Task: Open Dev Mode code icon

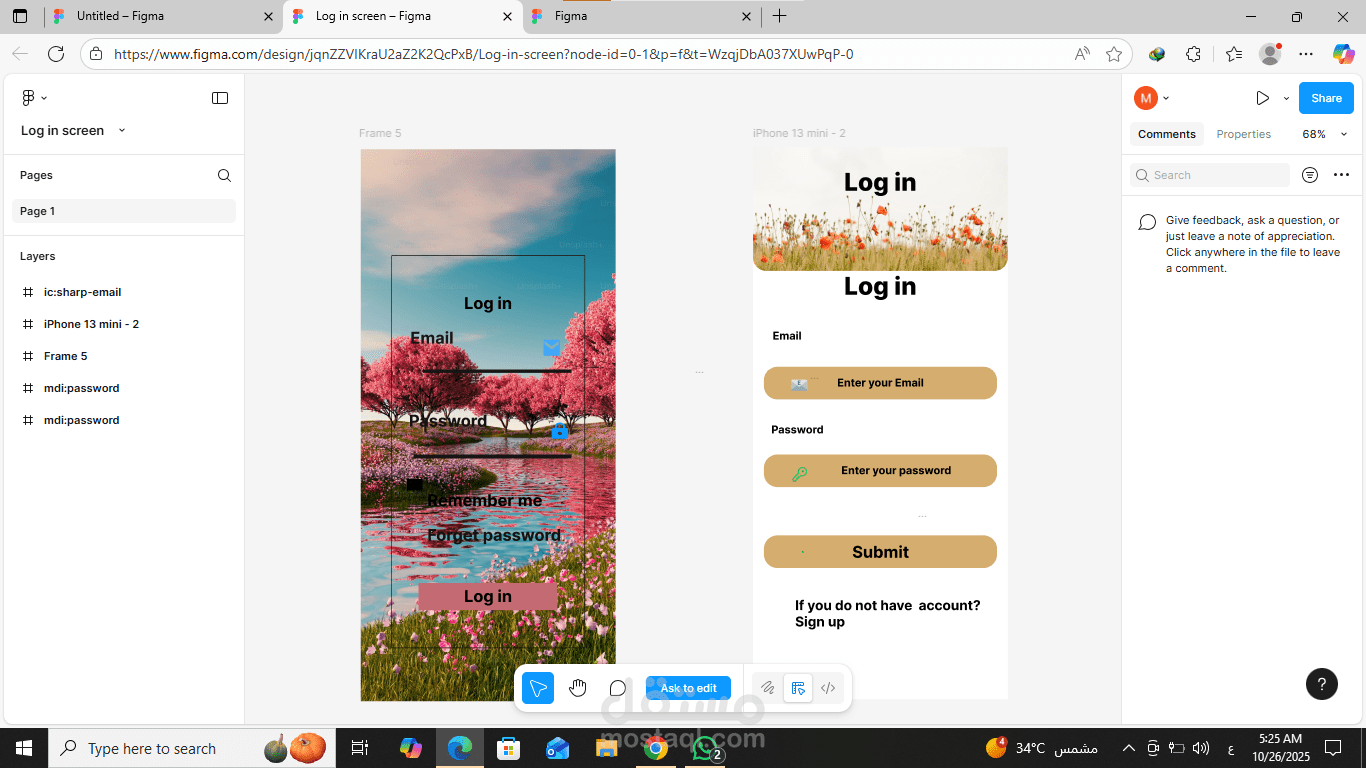Action: click(x=828, y=687)
